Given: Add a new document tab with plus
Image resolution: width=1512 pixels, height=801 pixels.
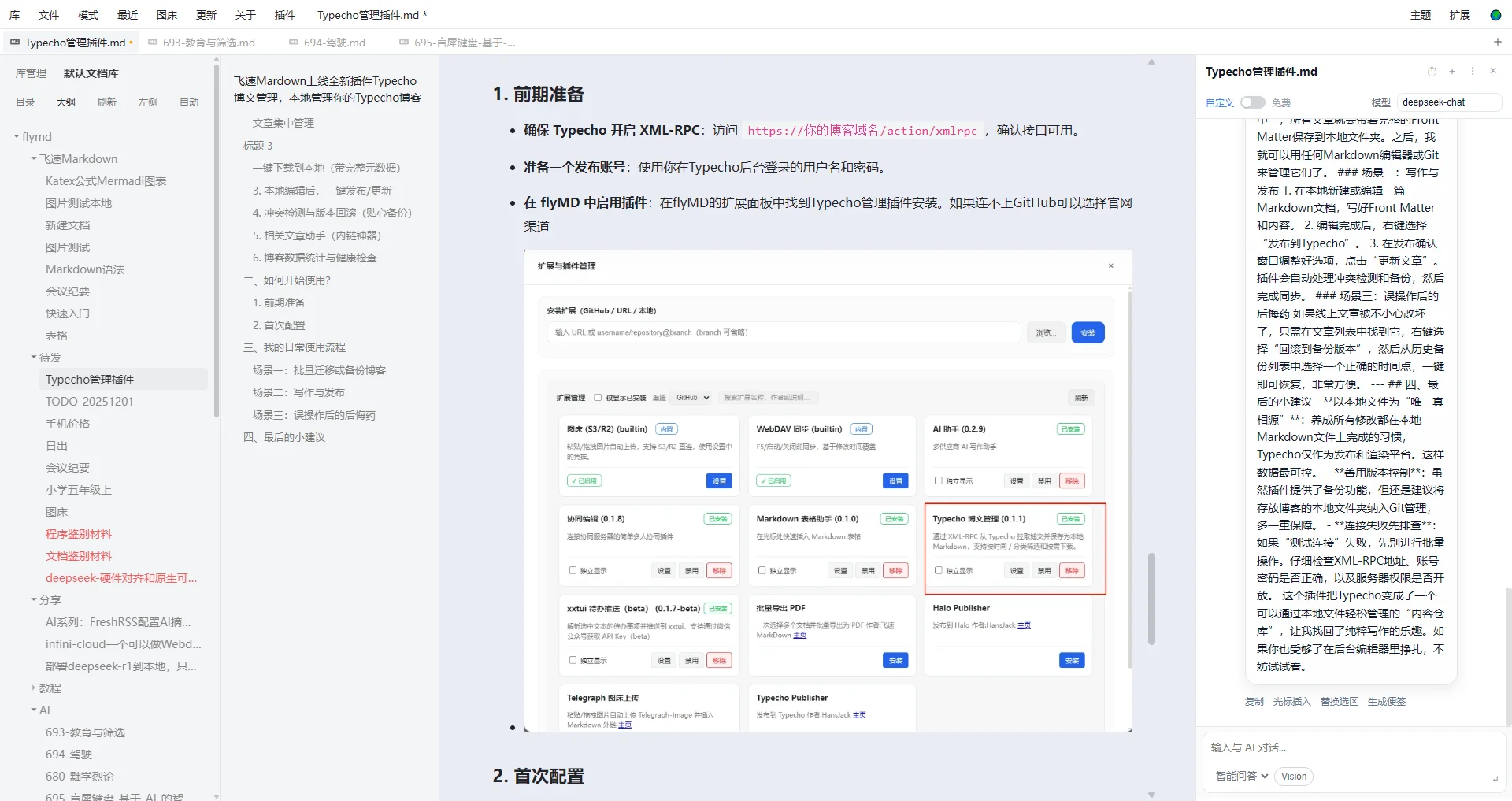Looking at the screenshot, I should pos(1497,42).
